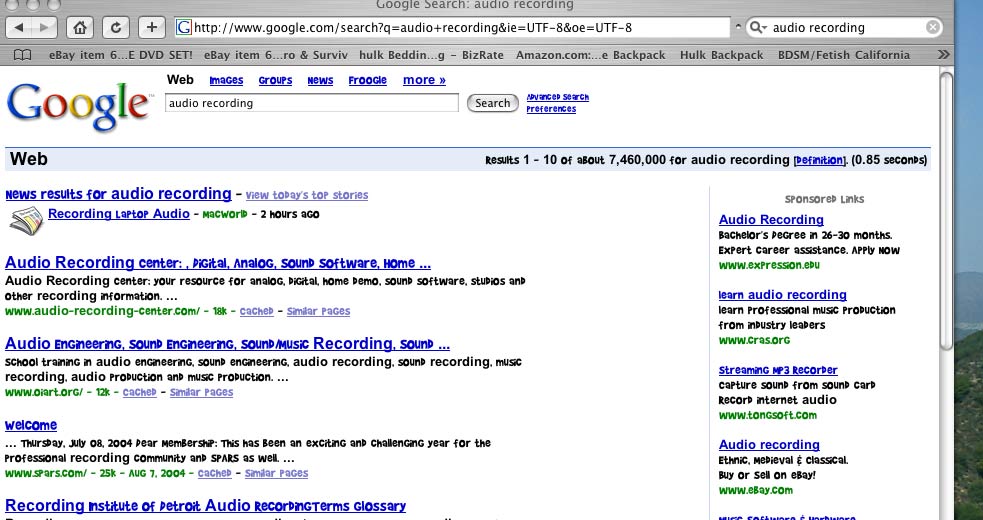The image size is (983, 520).
Task: Select the Web search tab
Action: [x=180, y=80]
